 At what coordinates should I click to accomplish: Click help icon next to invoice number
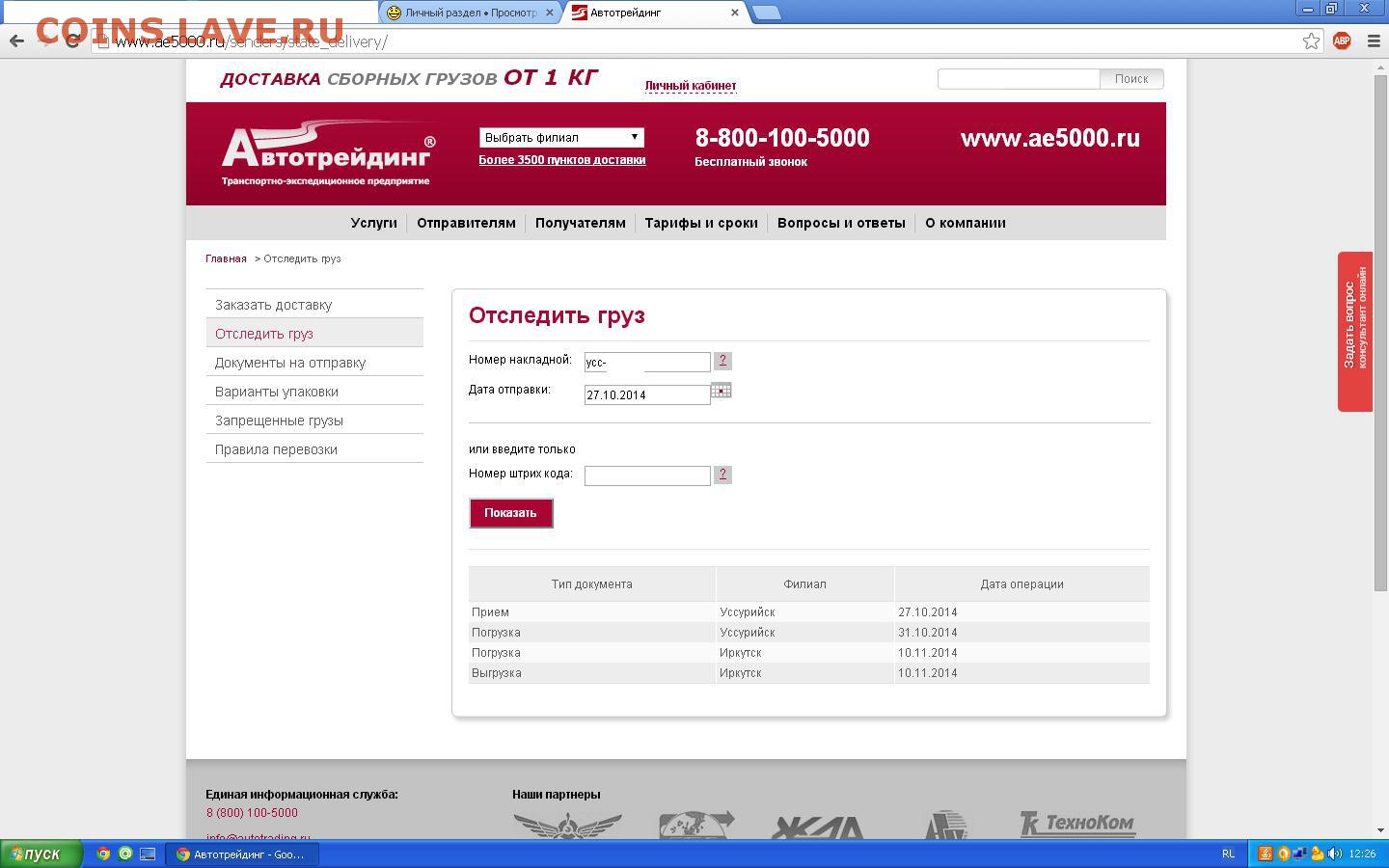(x=722, y=361)
